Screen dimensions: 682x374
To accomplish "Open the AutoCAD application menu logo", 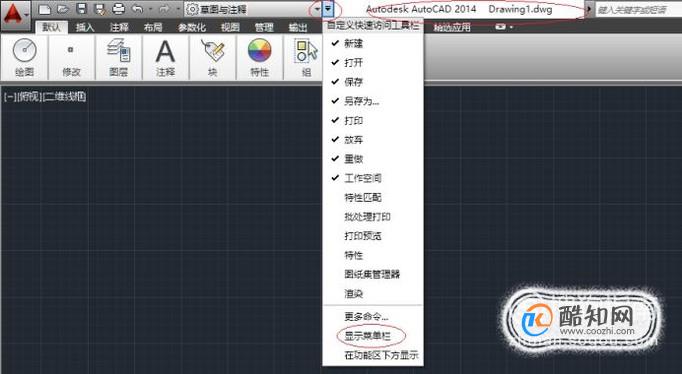I will pyautogui.click(x=15, y=14).
